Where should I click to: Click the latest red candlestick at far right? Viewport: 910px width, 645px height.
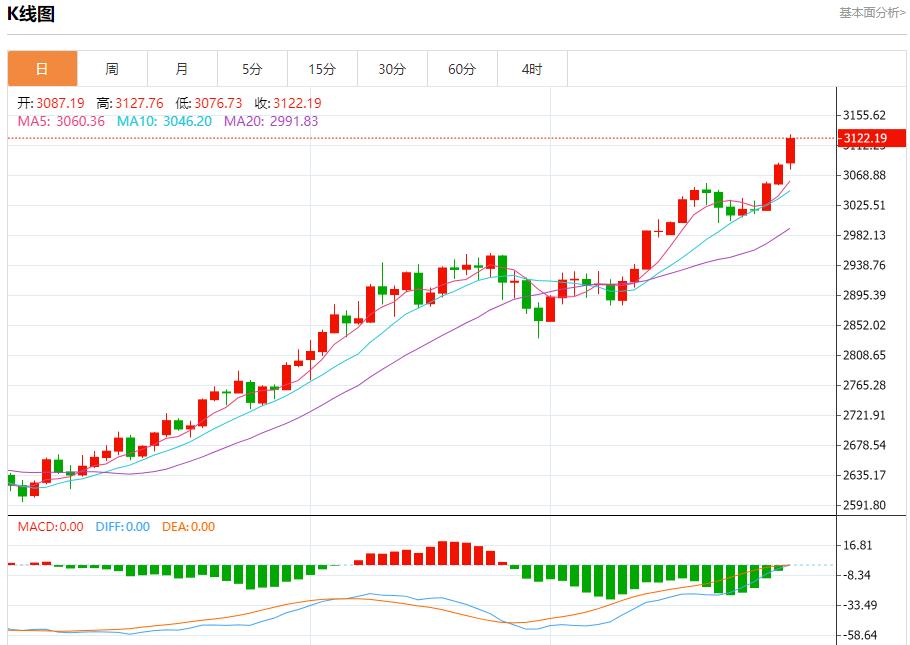pos(790,150)
